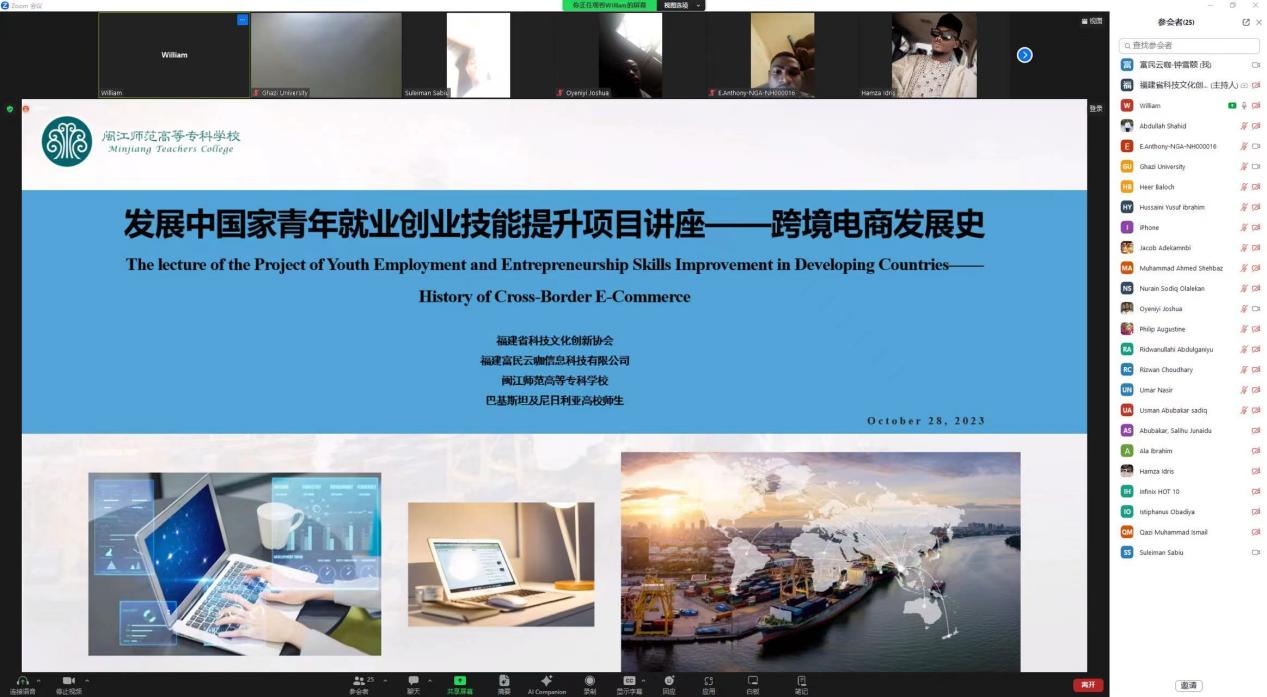Click the Apps (应用) icon
Viewport: 1267px width, 697px height.
pos(708,682)
